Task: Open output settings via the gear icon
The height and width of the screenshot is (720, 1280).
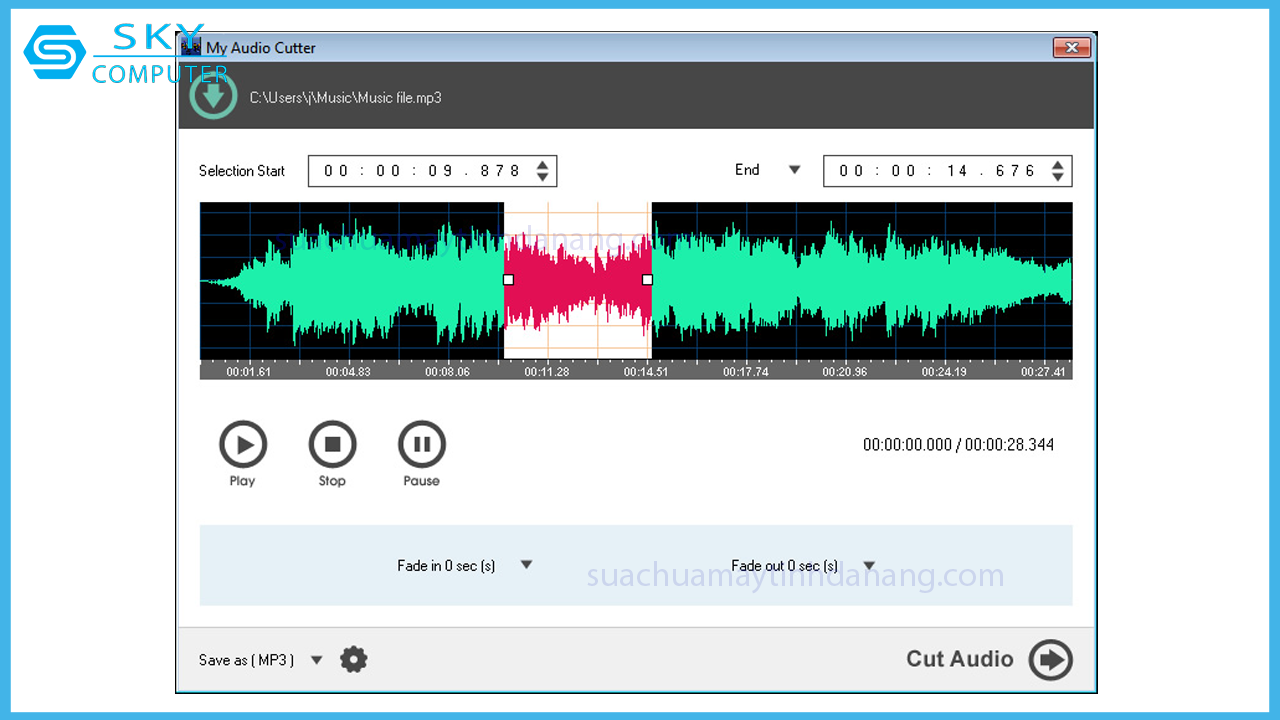Action: click(354, 659)
